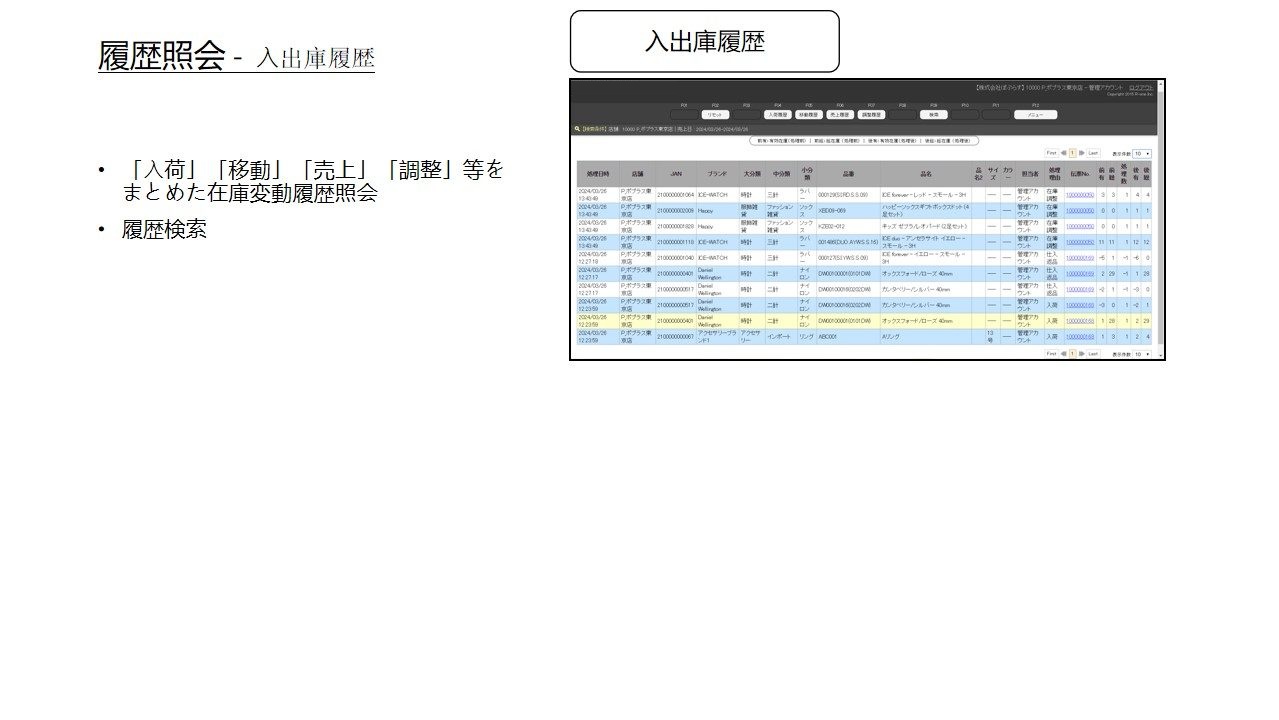
Task: Go to next page using top right arrow
Action: point(1082,153)
